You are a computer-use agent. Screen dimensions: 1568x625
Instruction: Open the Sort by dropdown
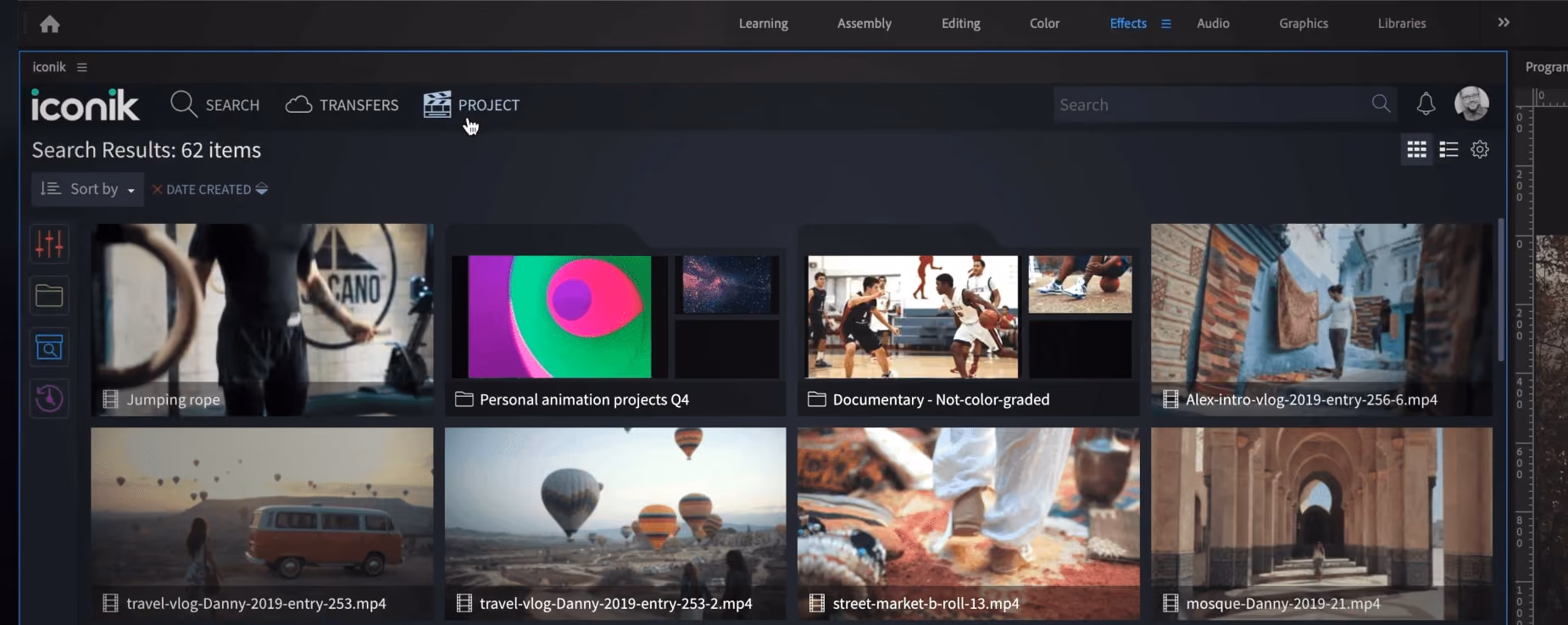click(87, 189)
